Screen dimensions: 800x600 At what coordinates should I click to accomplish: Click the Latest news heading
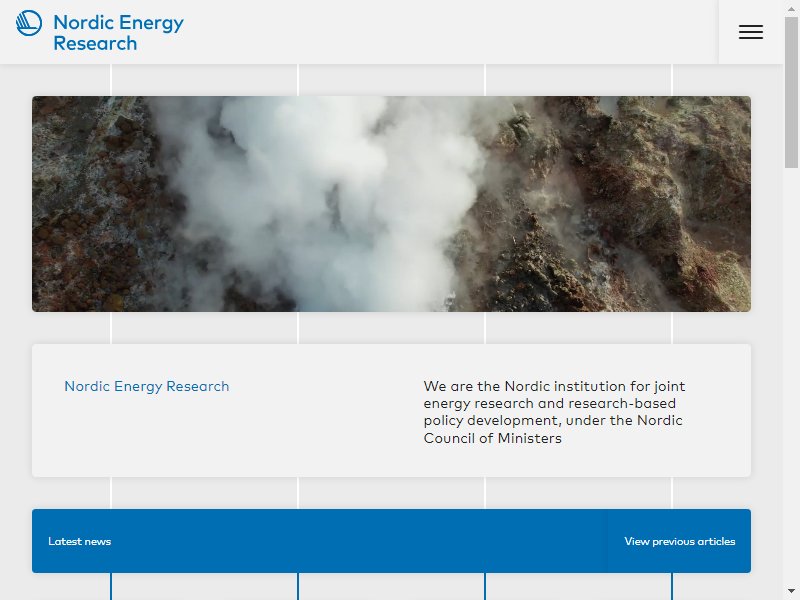[80, 541]
